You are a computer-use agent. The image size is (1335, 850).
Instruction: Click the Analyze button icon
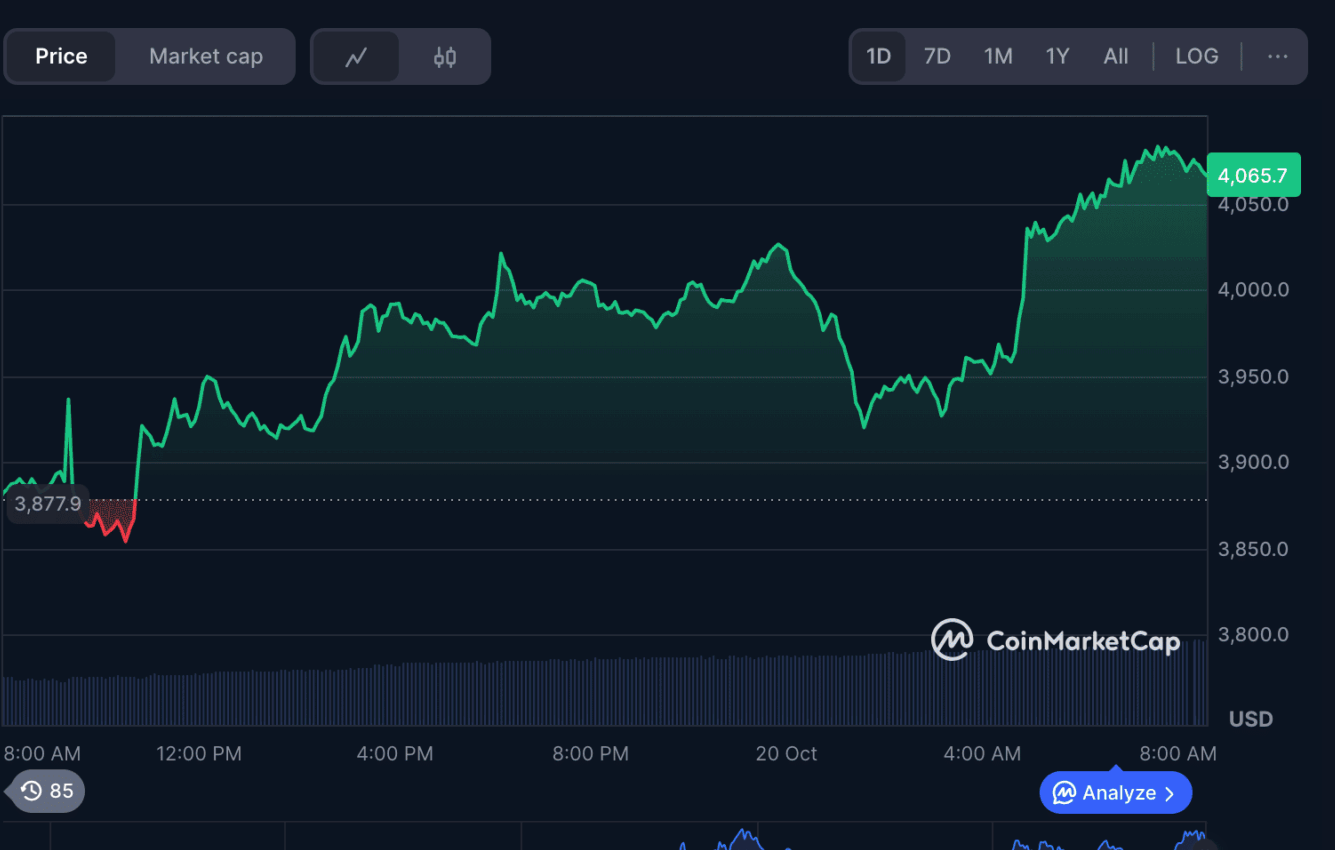click(x=1064, y=793)
